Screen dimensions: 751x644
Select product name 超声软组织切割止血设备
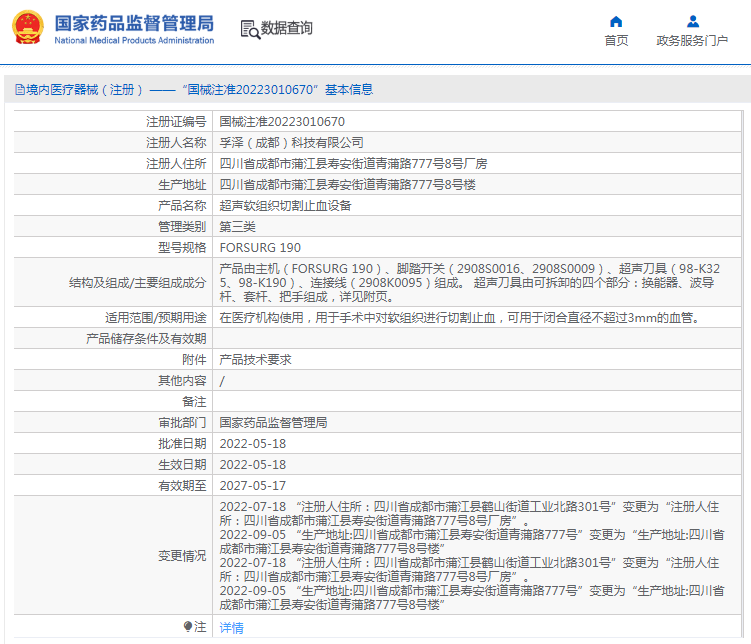click(x=285, y=206)
